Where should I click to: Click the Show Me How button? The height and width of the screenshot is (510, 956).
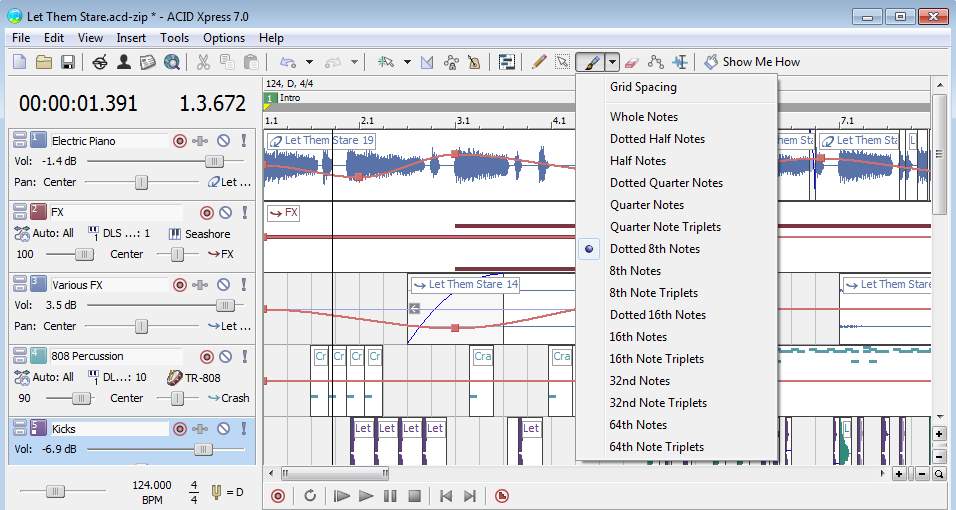tap(752, 62)
